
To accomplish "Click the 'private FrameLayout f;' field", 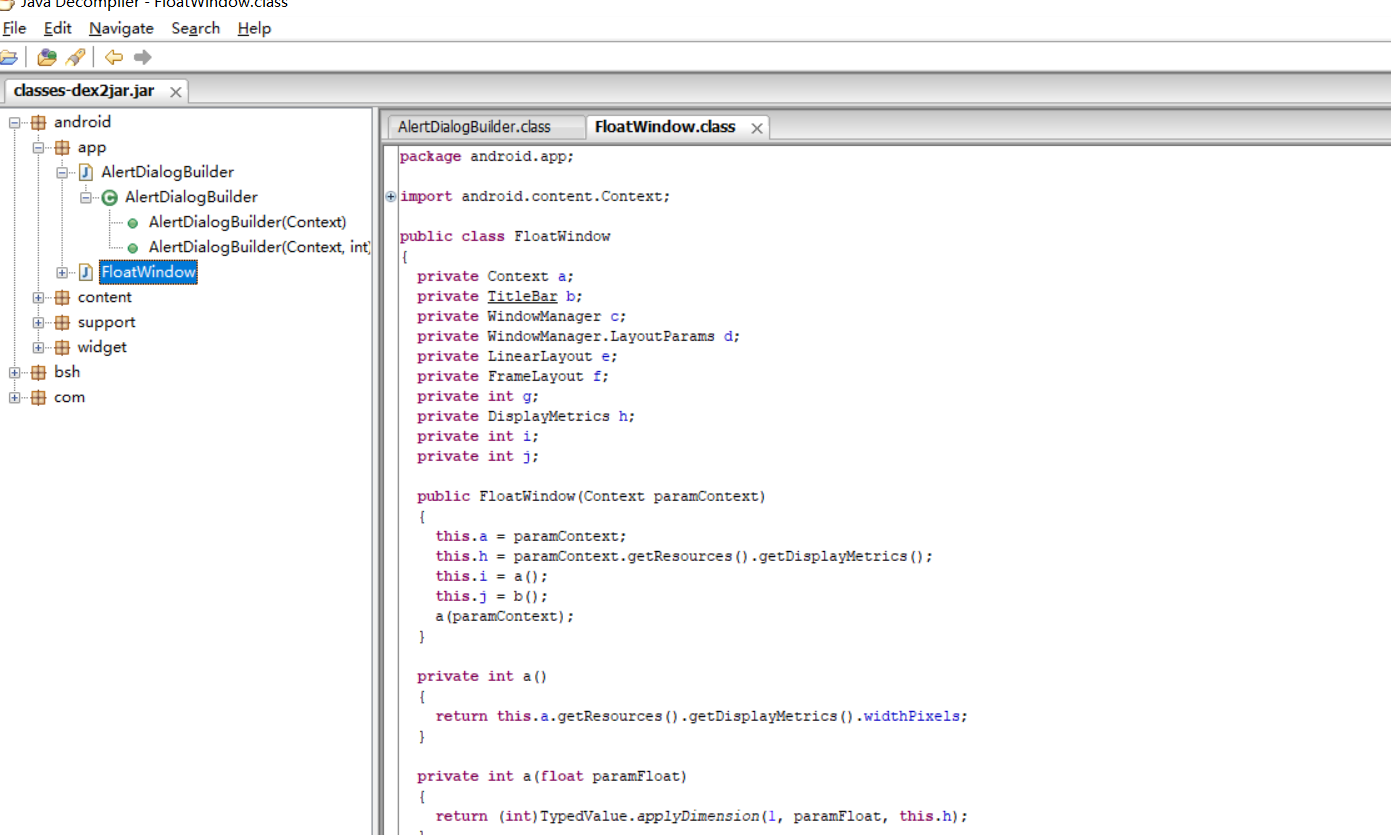I will (513, 376).
